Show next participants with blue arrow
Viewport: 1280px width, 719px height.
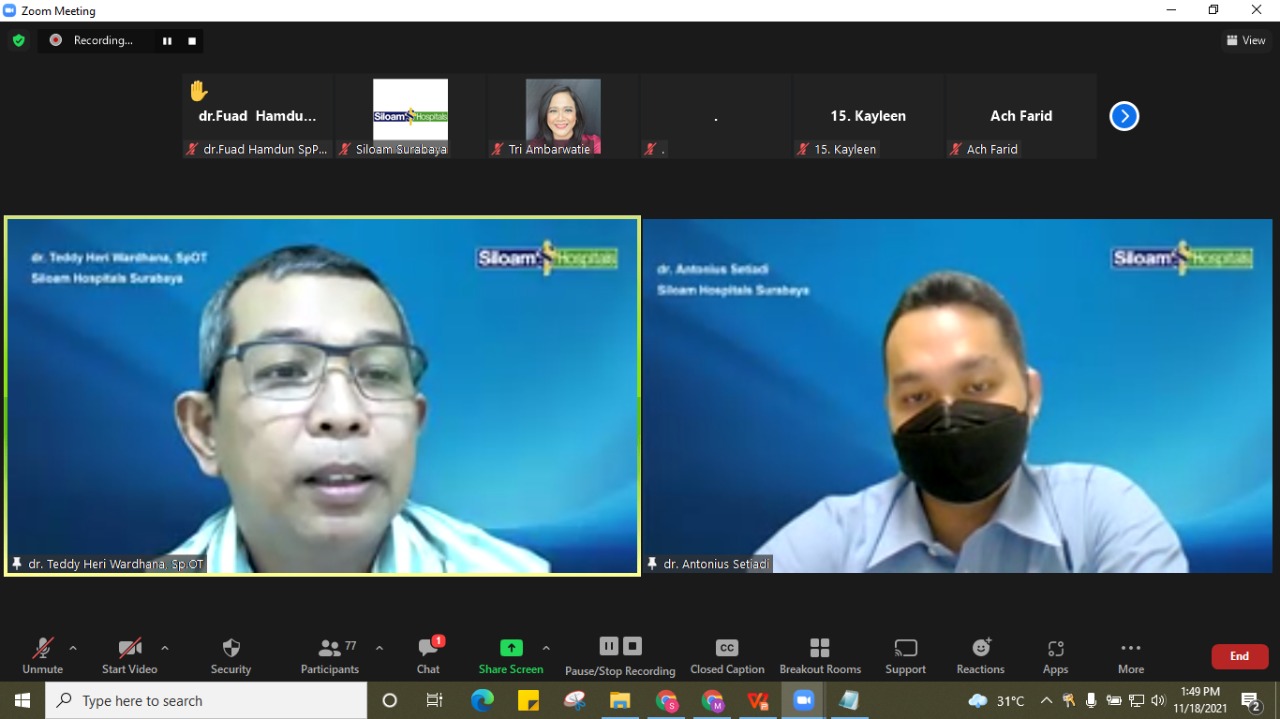pos(1124,116)
